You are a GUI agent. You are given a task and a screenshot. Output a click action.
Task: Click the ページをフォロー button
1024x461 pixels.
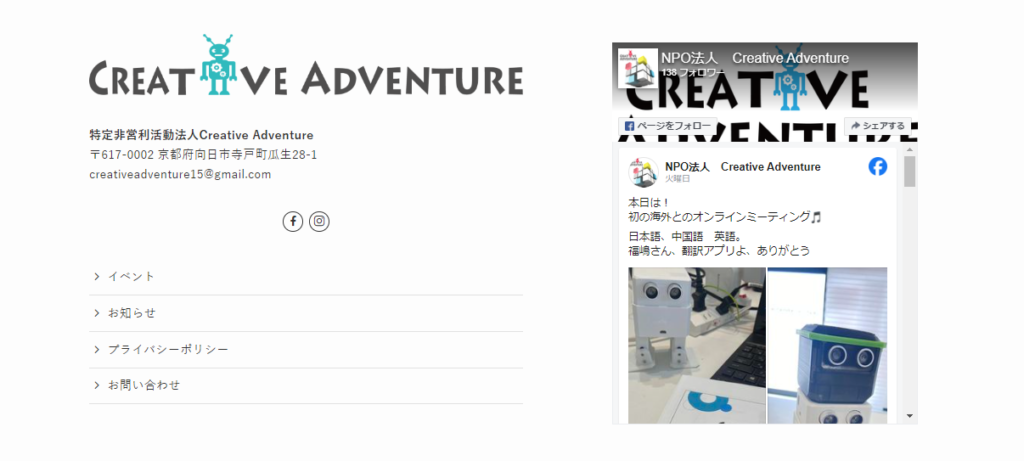point(667,126)
